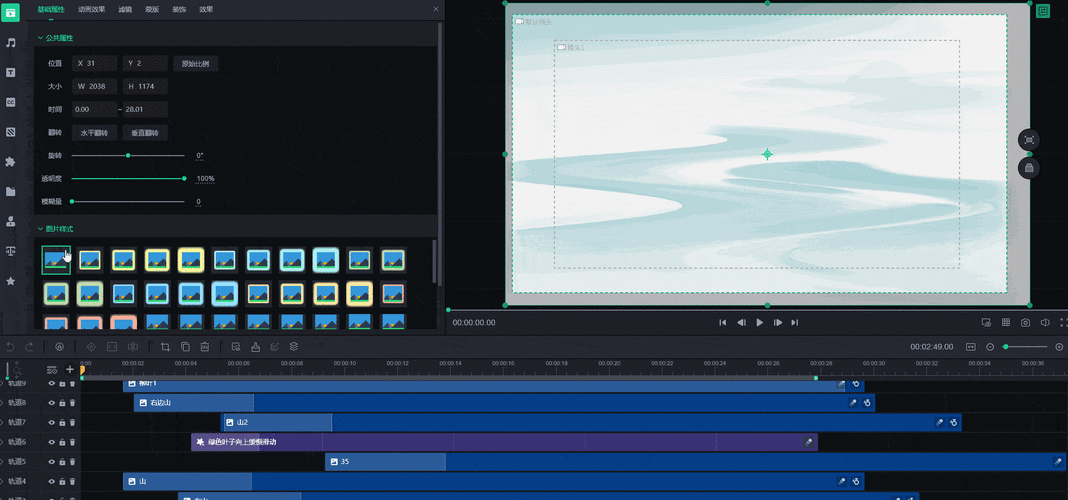Click the trash icon in timeline toolbar
Image resolution: width=1068 pixels, height=500 pixels.
pos(204,347)
